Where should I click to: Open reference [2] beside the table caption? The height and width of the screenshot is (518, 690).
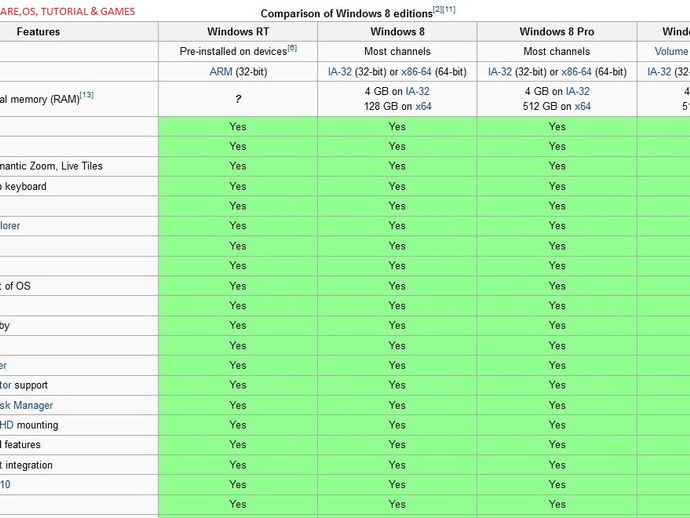(438, 9)
